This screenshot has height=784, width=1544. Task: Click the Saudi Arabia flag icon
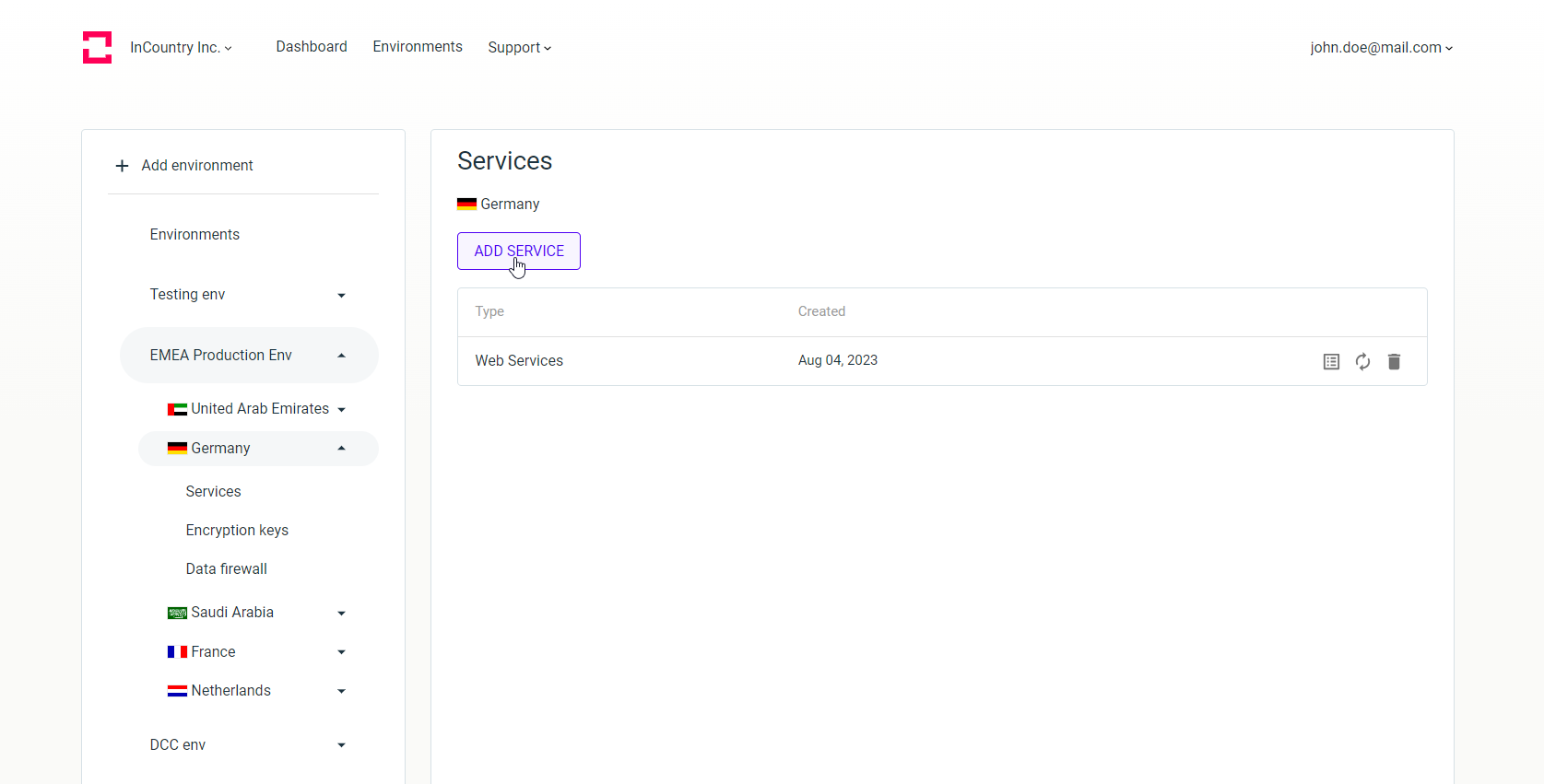click(x=177, y=613)
